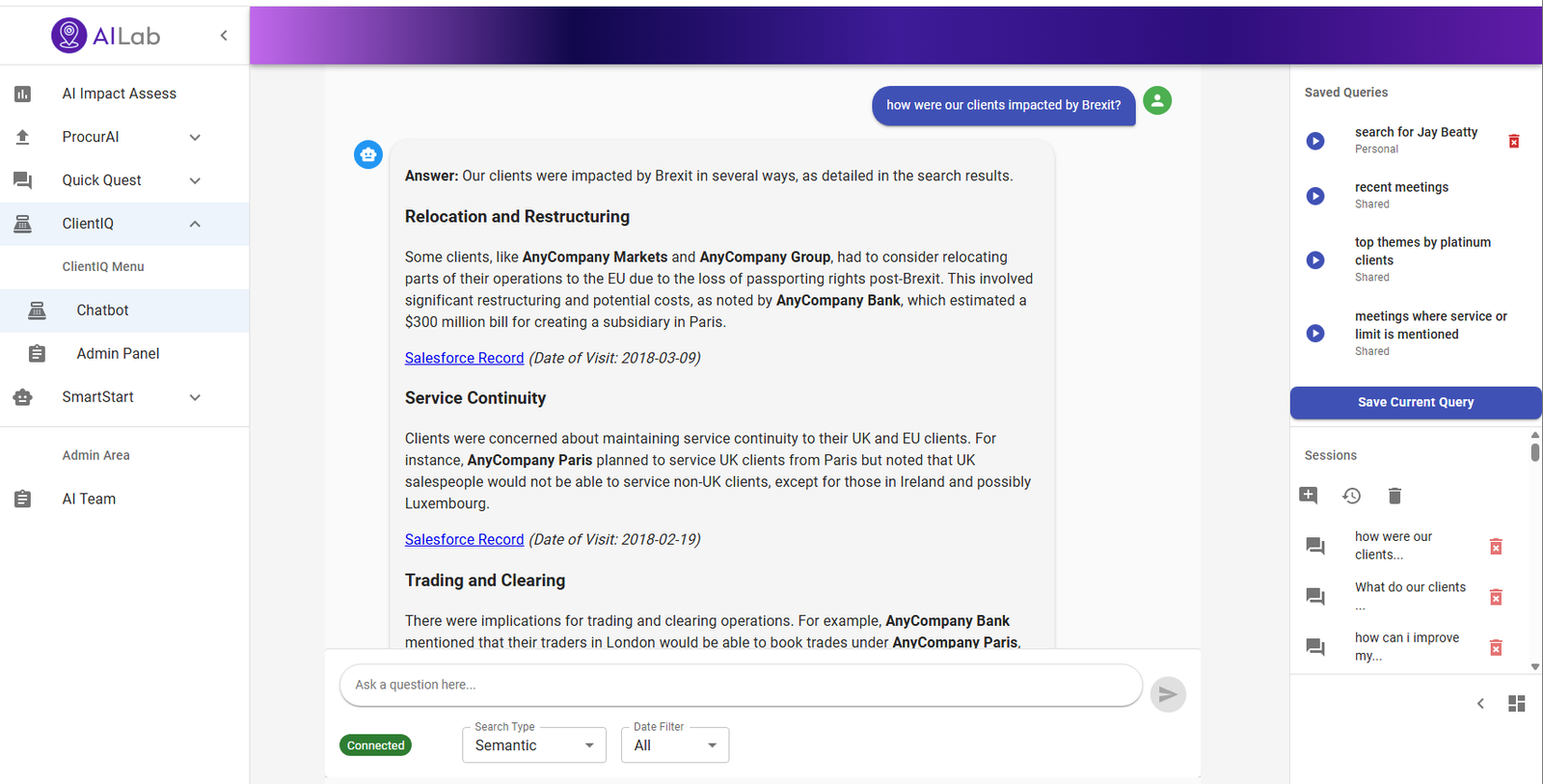
Task: Delete the 'What do our clients' session
Action: pyautogui.click(x=1496, y=597)
